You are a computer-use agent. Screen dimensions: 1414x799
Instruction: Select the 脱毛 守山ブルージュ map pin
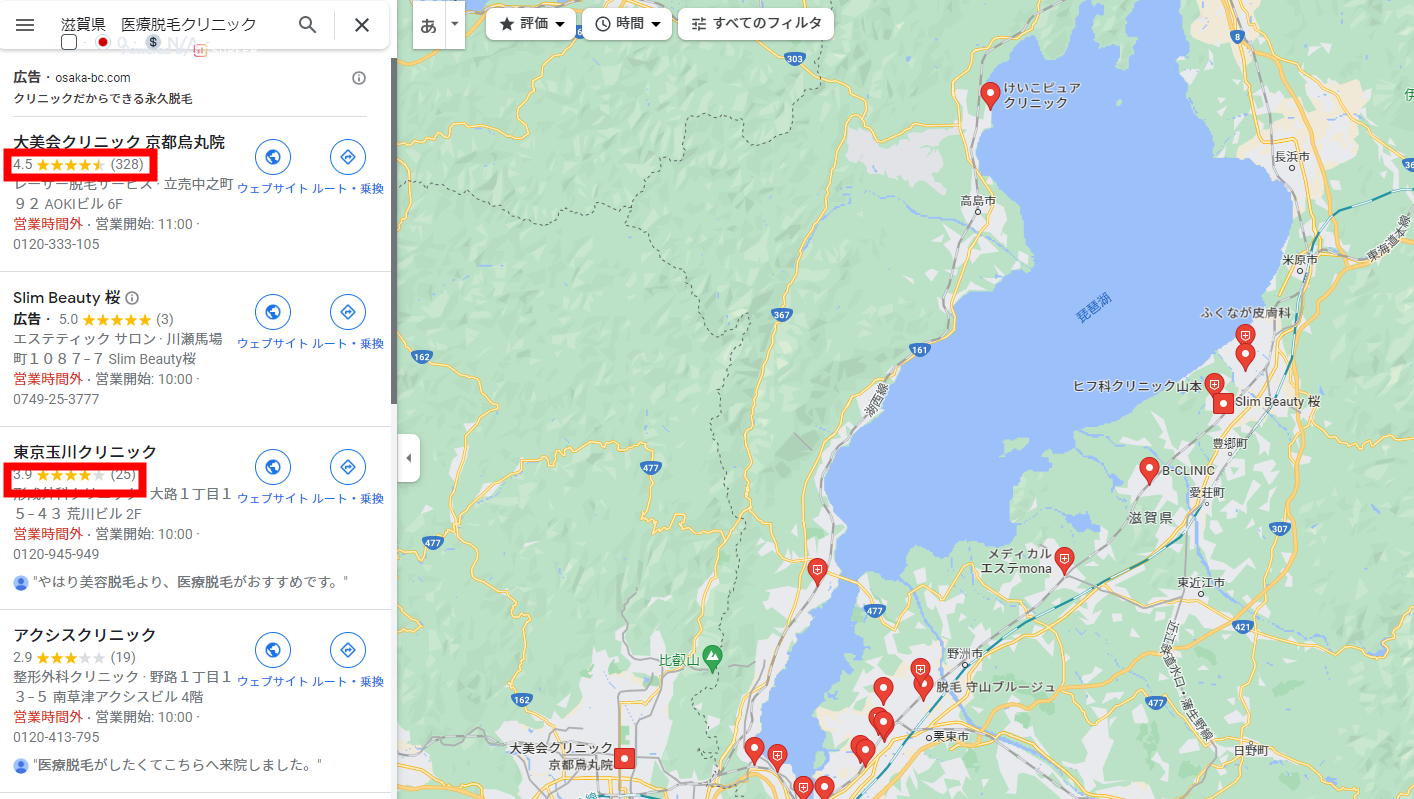[x=923, y=685]
